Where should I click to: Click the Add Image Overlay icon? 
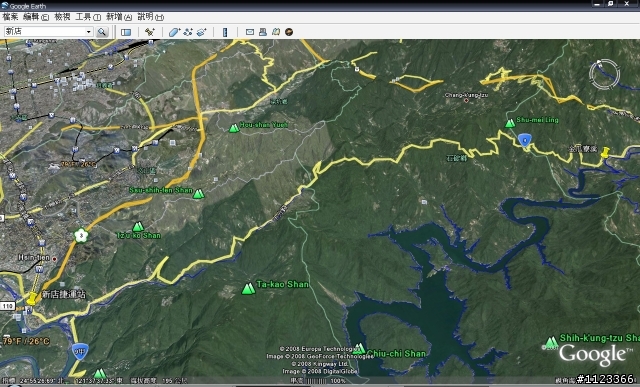[x=202, y=32]
